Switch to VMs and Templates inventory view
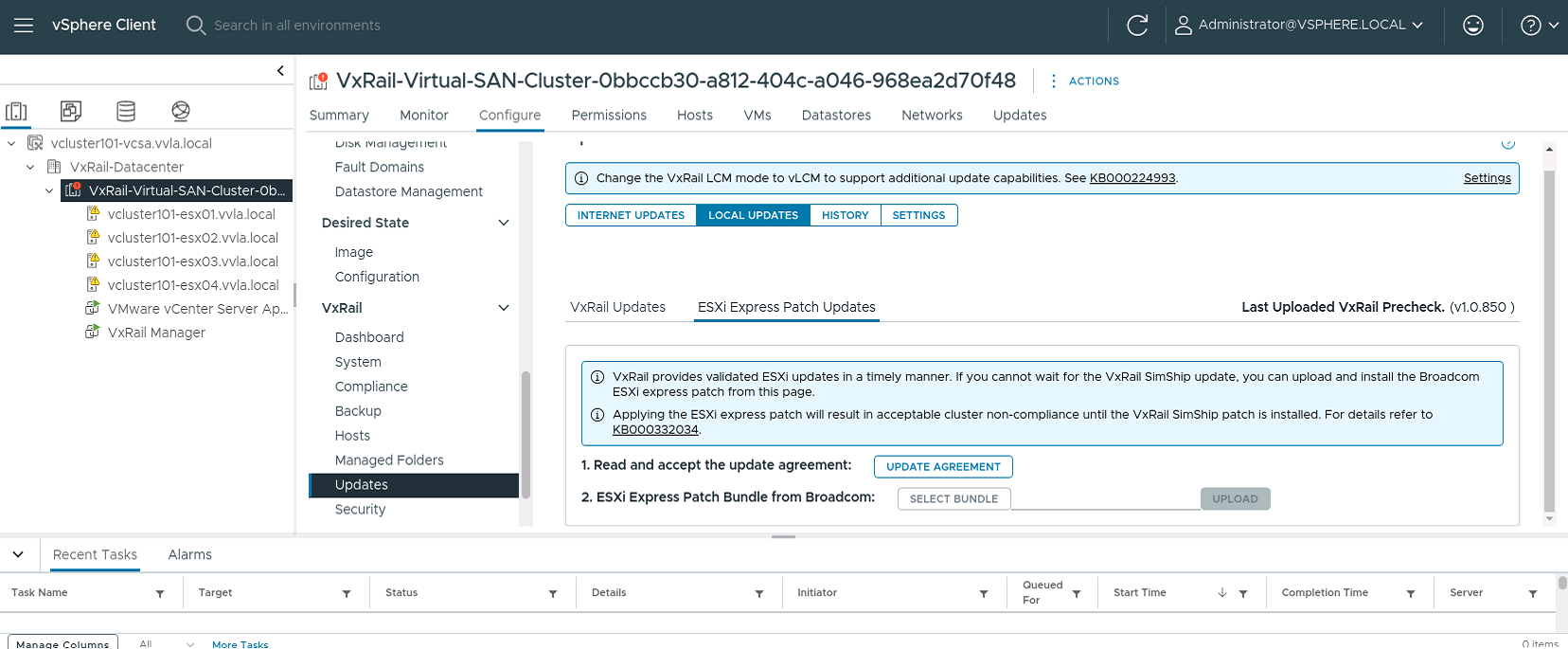This screenshot has width=1568, height=649. (x=71, y=112)
